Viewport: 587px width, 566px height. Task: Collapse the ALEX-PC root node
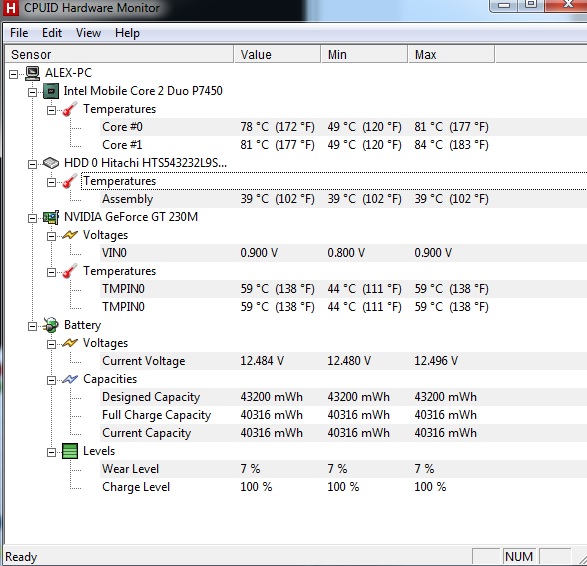pos(13,74)
